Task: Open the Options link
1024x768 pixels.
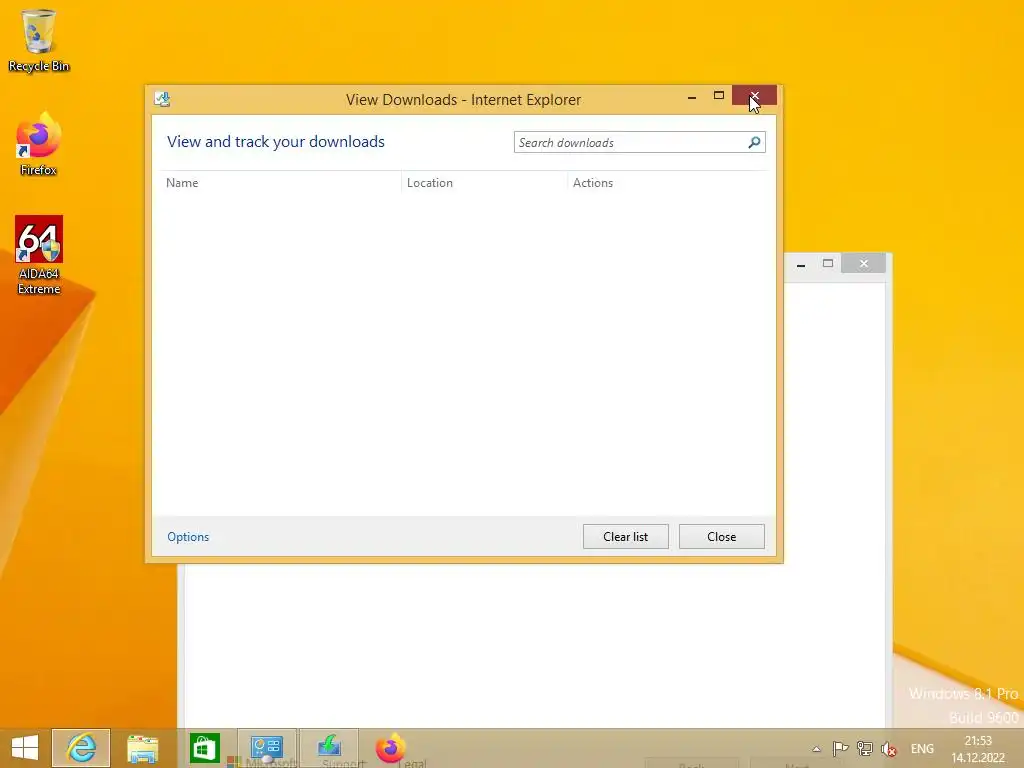Action: click(x=188, y=537)
